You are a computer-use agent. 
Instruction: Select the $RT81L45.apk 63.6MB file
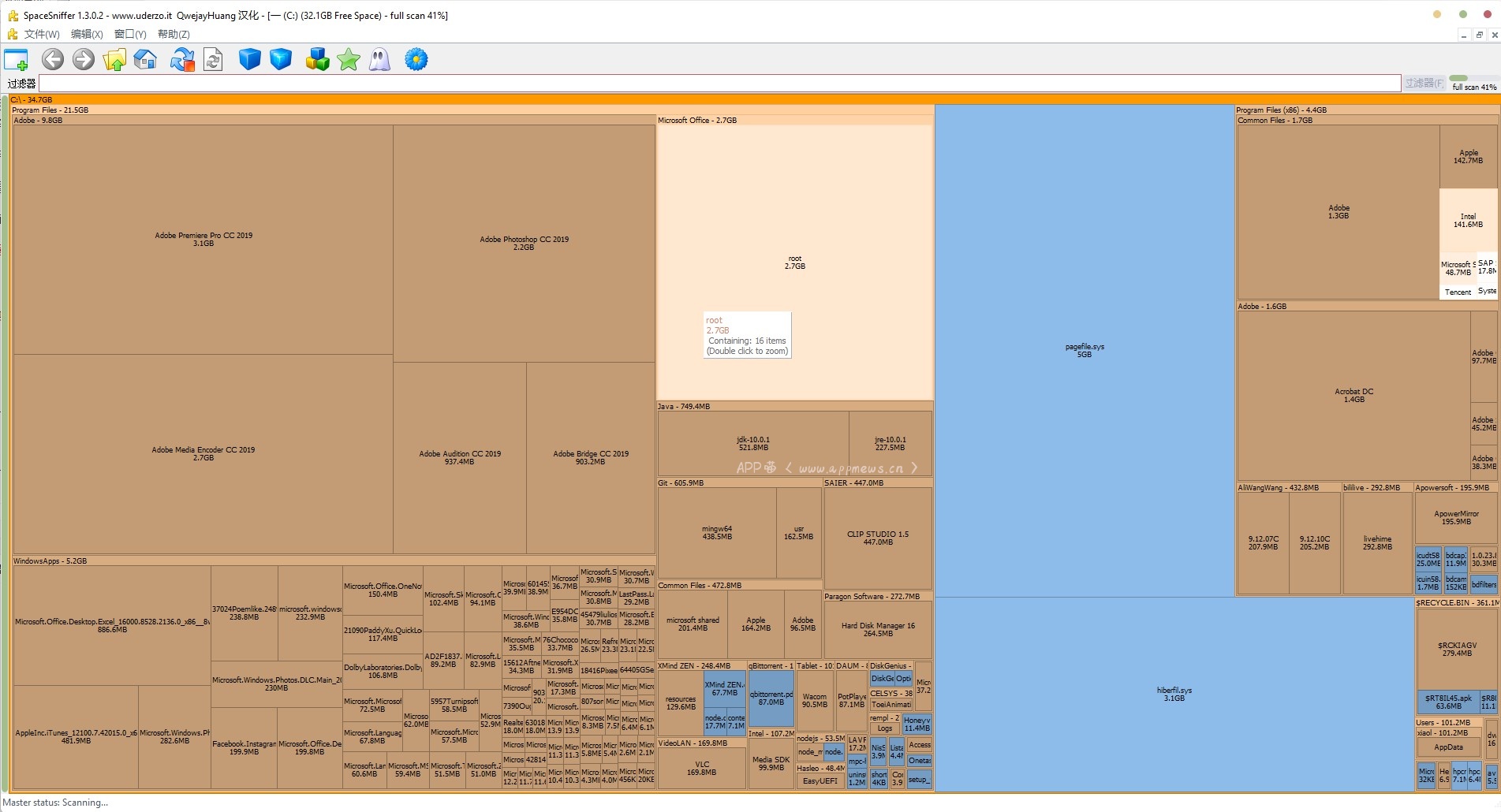pyautogui.click(x=1448, y=702)
